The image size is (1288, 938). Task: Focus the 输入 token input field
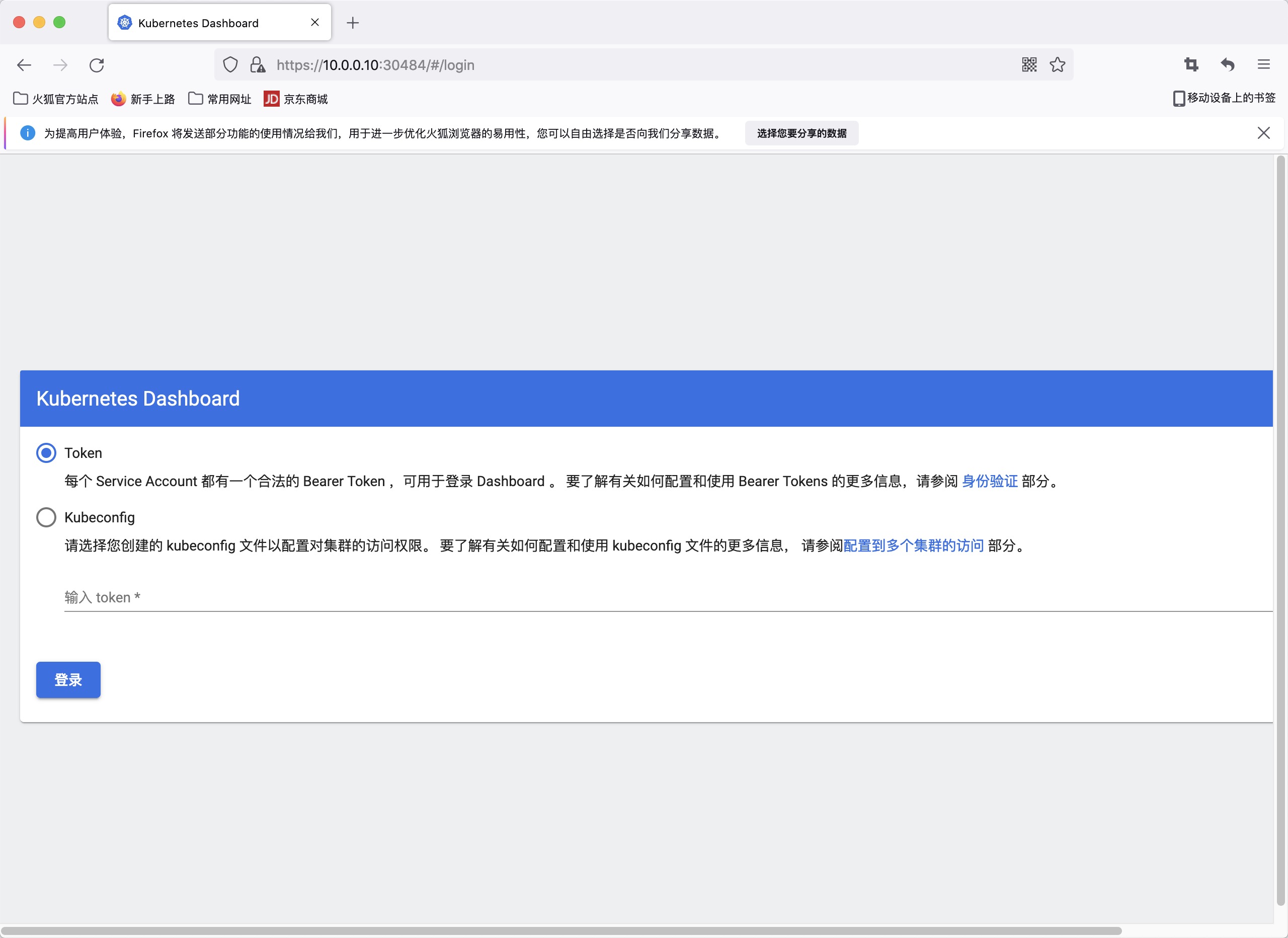(x=668, y=597)
